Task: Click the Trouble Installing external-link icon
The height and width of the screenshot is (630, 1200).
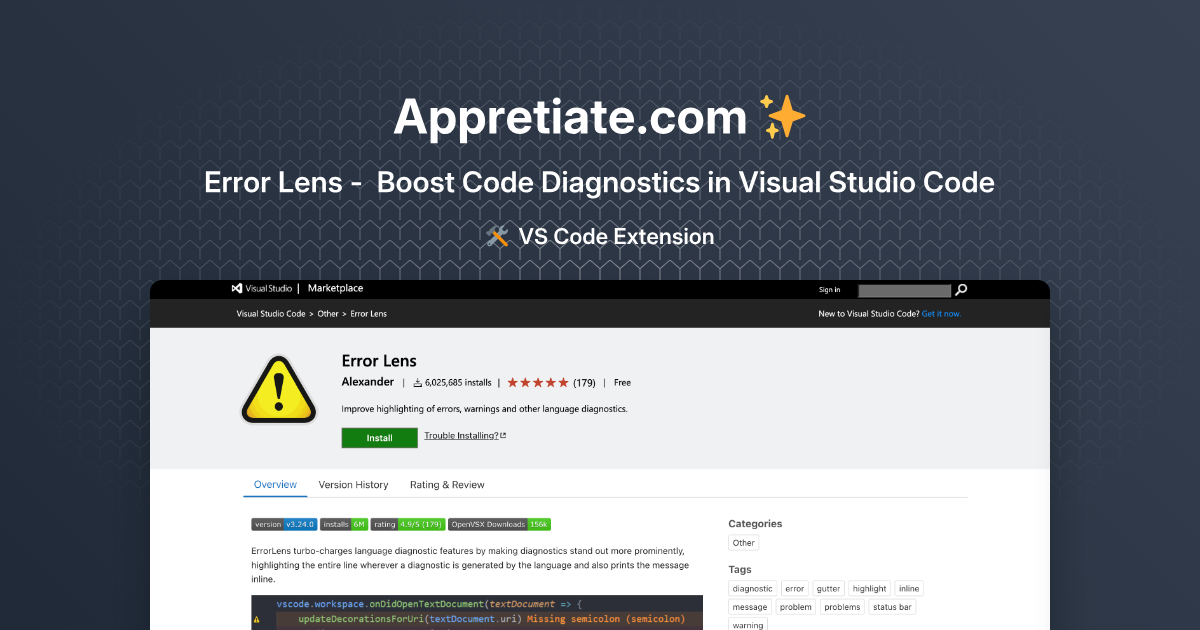Action: 503,436
